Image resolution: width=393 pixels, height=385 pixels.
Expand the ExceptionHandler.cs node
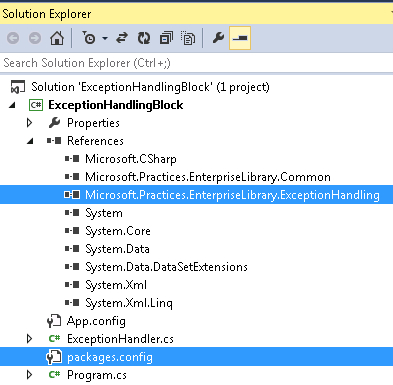click(30, 339)
